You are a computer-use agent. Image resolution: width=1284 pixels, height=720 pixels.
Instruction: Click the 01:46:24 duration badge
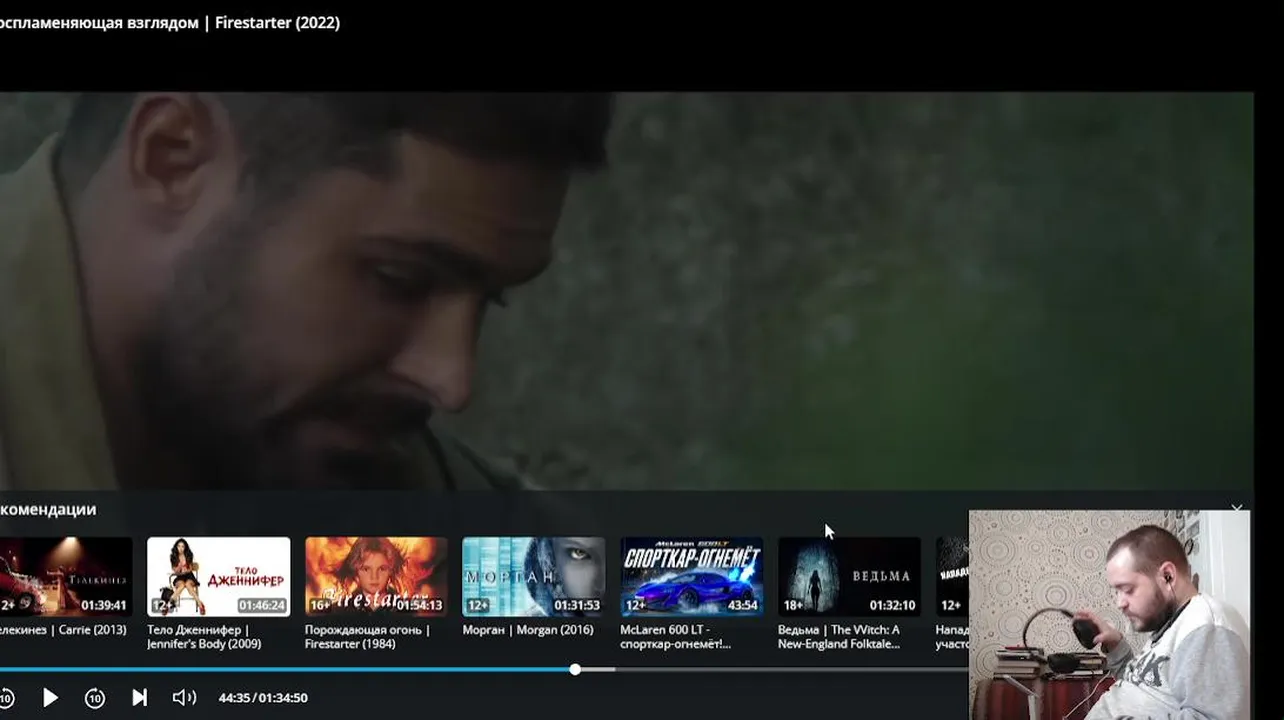pyautogui.click(x=262, y=605)
